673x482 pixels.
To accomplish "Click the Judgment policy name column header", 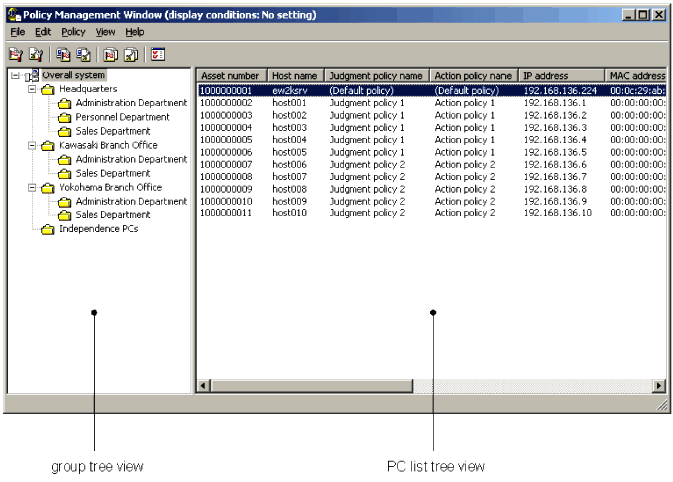I will (378, 76).
